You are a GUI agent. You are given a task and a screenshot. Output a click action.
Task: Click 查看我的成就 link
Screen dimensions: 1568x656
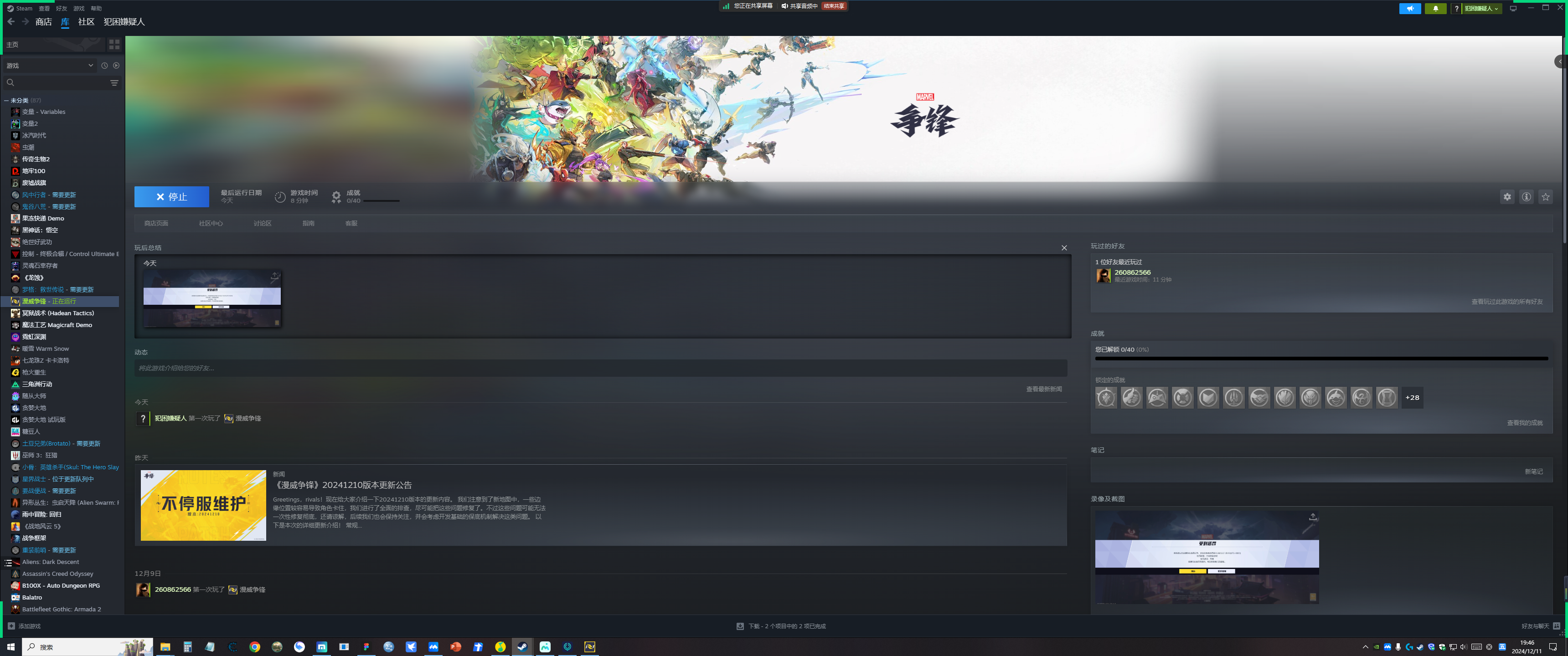(x=1524, y=423)
